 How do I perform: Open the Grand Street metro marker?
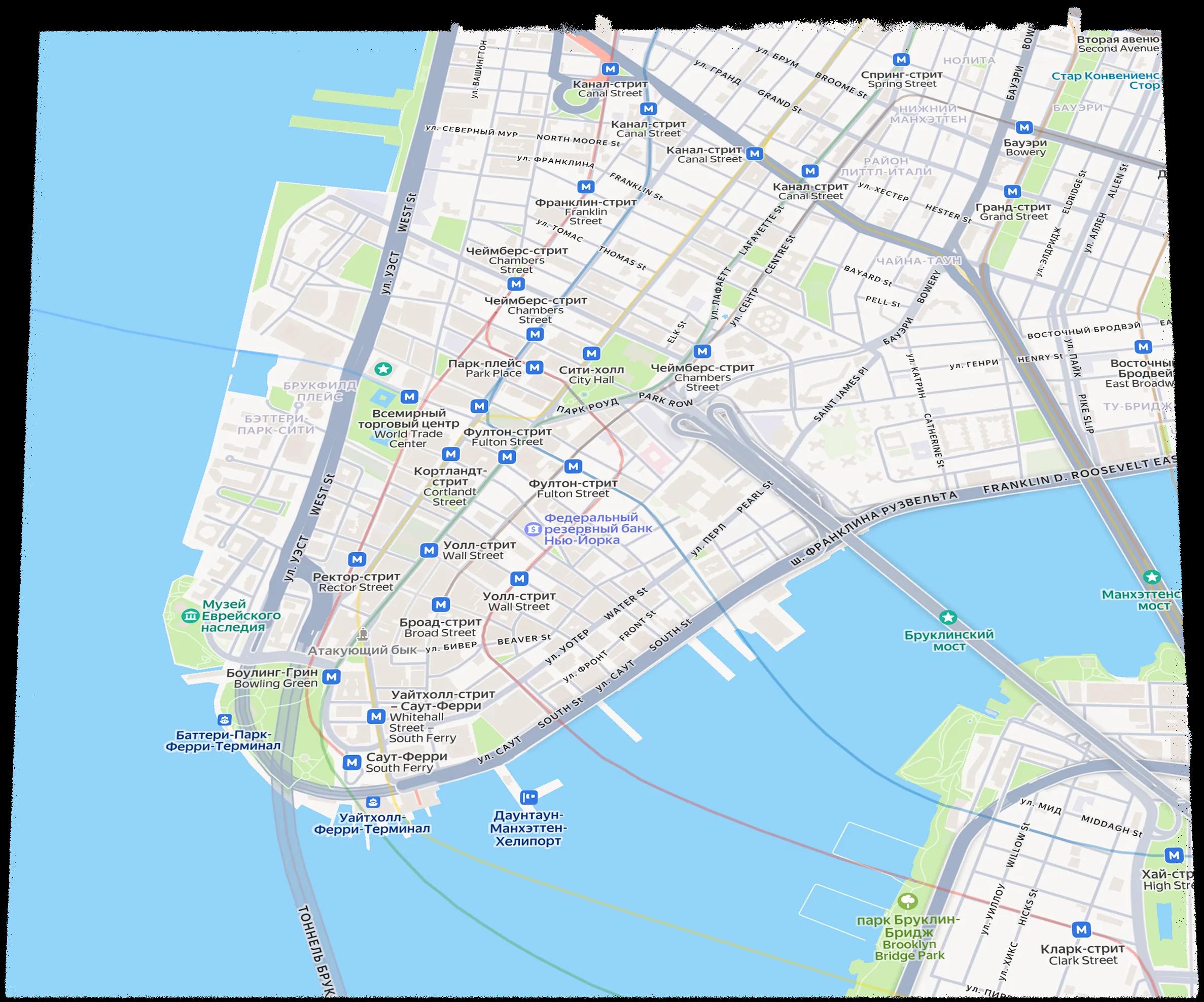coord(1012,192)
